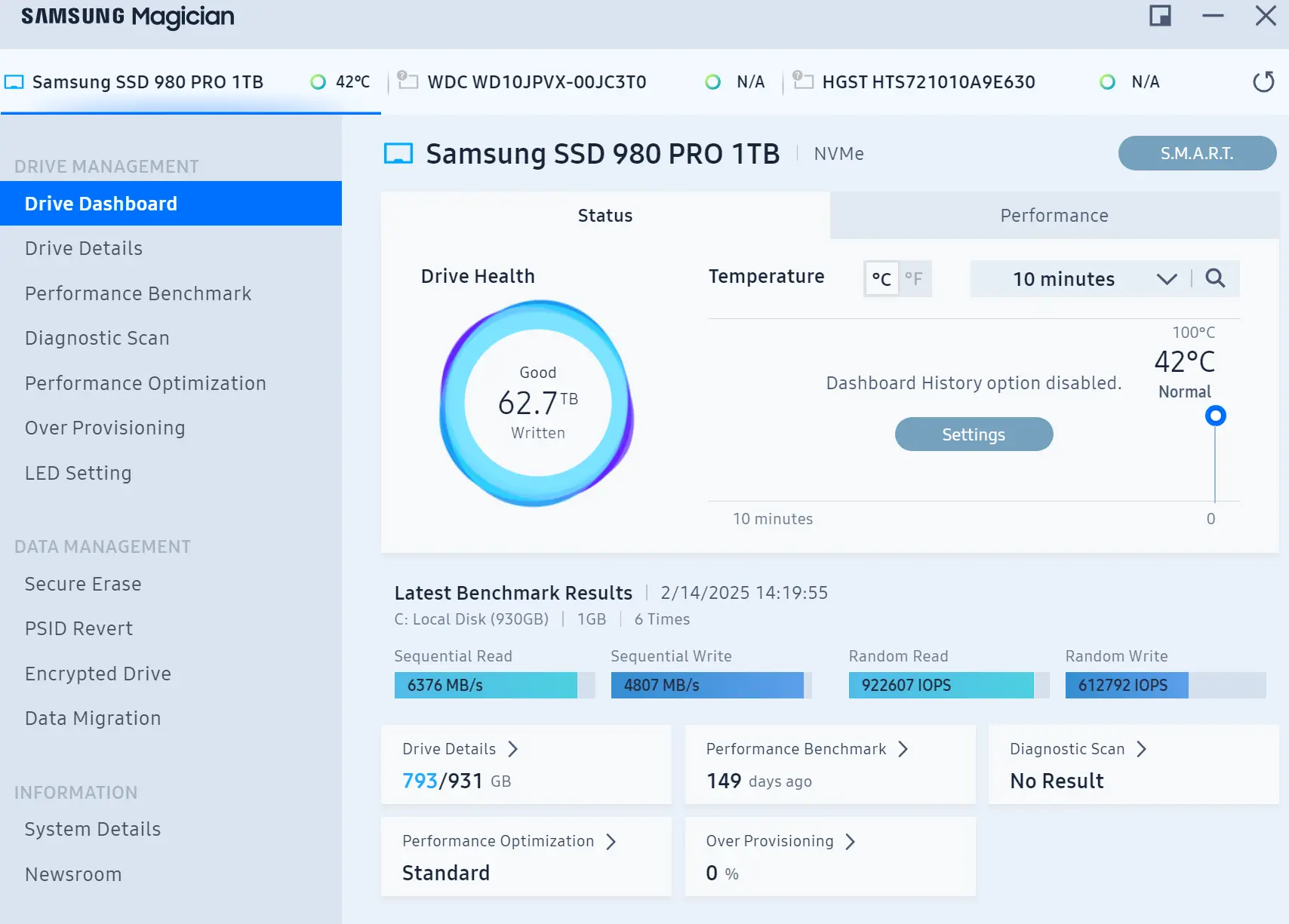Click the Settings button for dashboard history
Viewport: 1289px width, 924px height.
[x=974, y=434]
